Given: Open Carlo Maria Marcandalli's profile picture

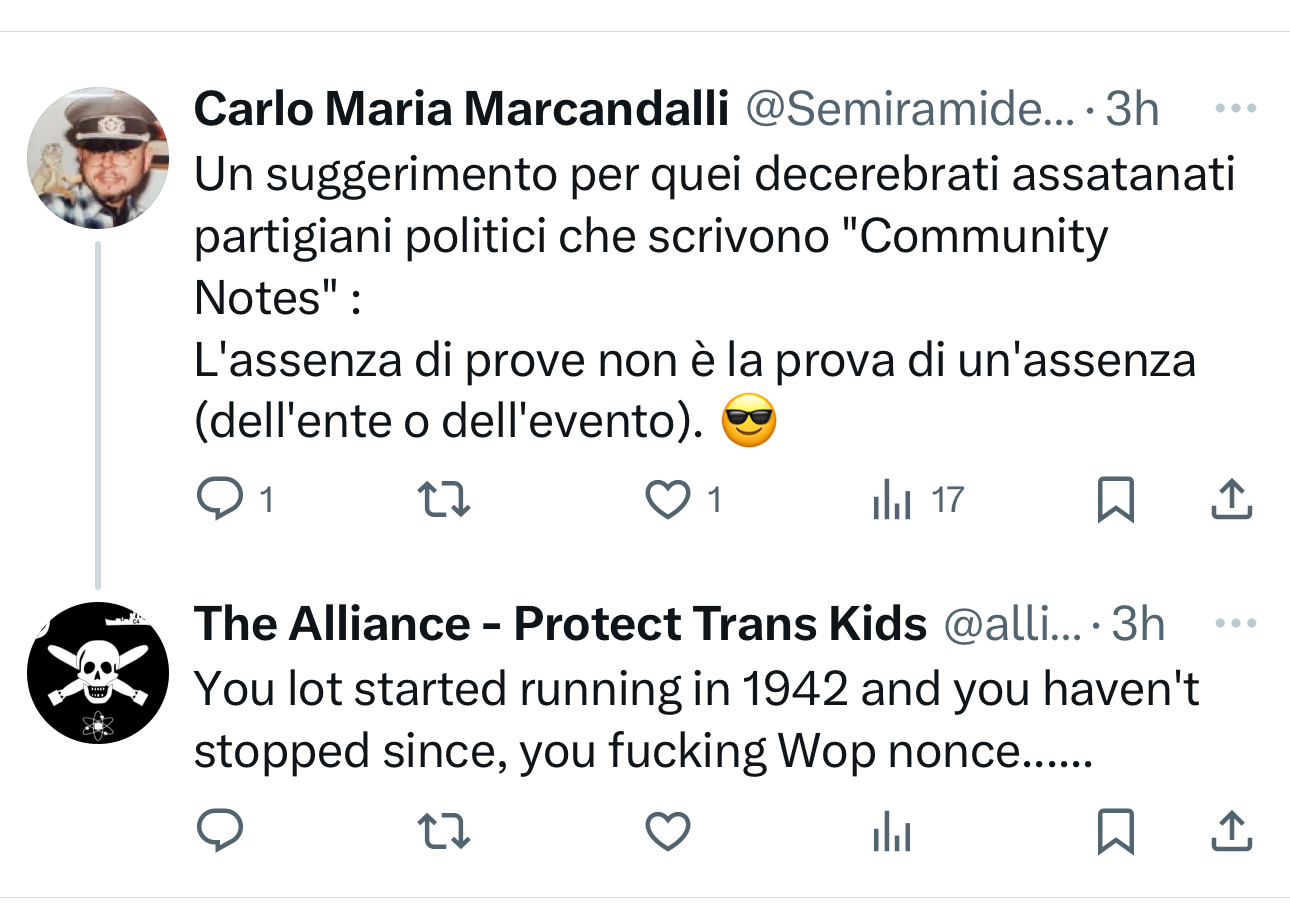Looking at the screenshot, I should [x=97, y=158].
